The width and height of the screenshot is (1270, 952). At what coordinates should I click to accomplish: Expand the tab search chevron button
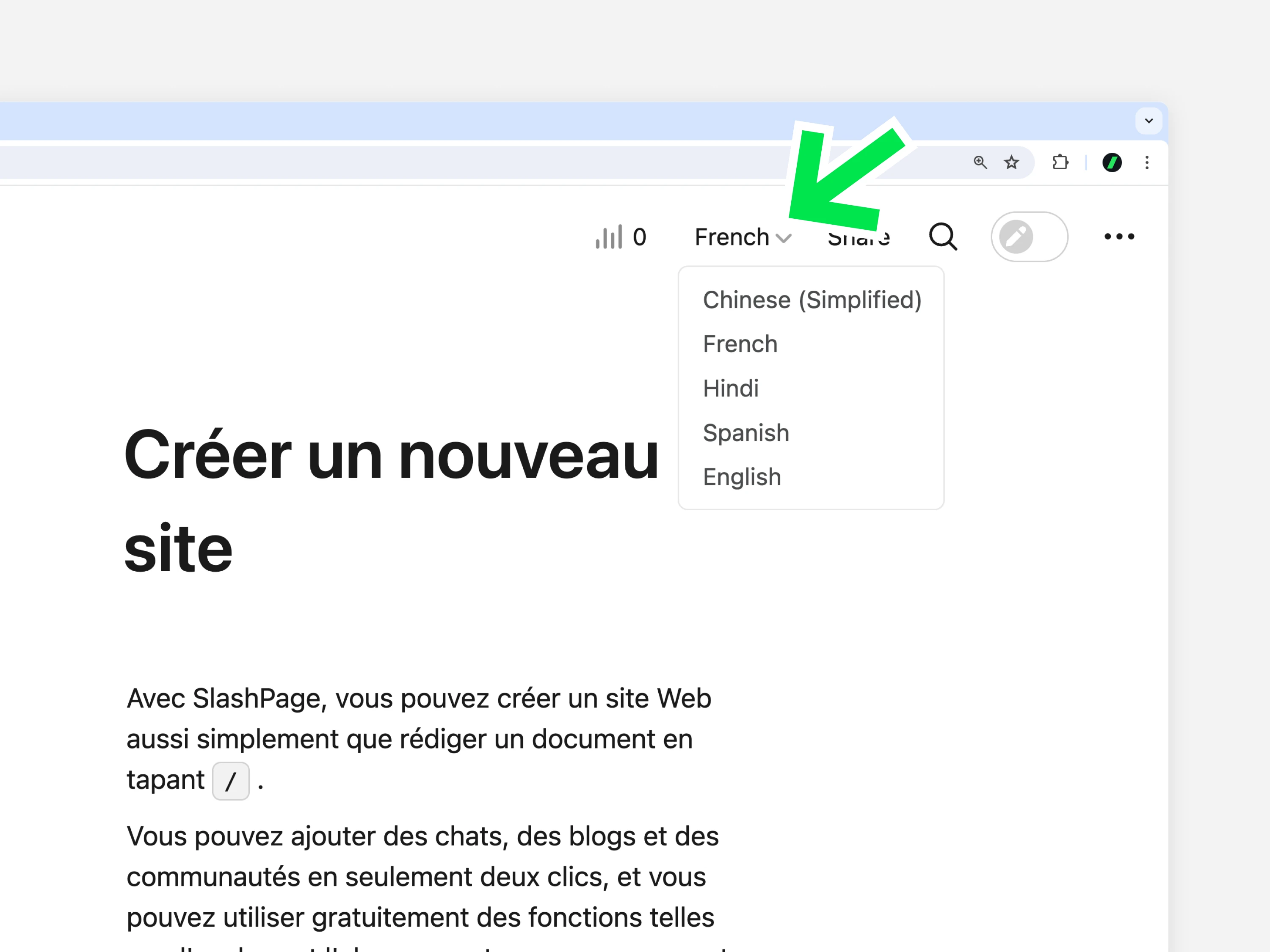point(1148,121)
